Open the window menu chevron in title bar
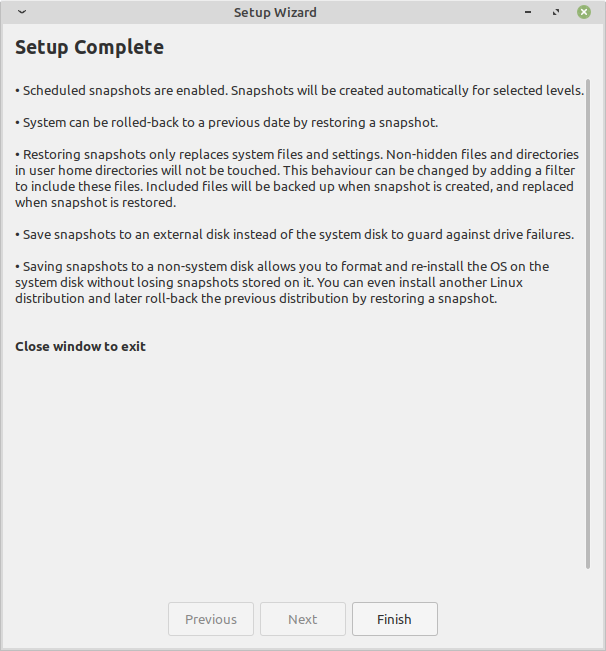Screen dimensions: 606x651 tap(22, 12)
